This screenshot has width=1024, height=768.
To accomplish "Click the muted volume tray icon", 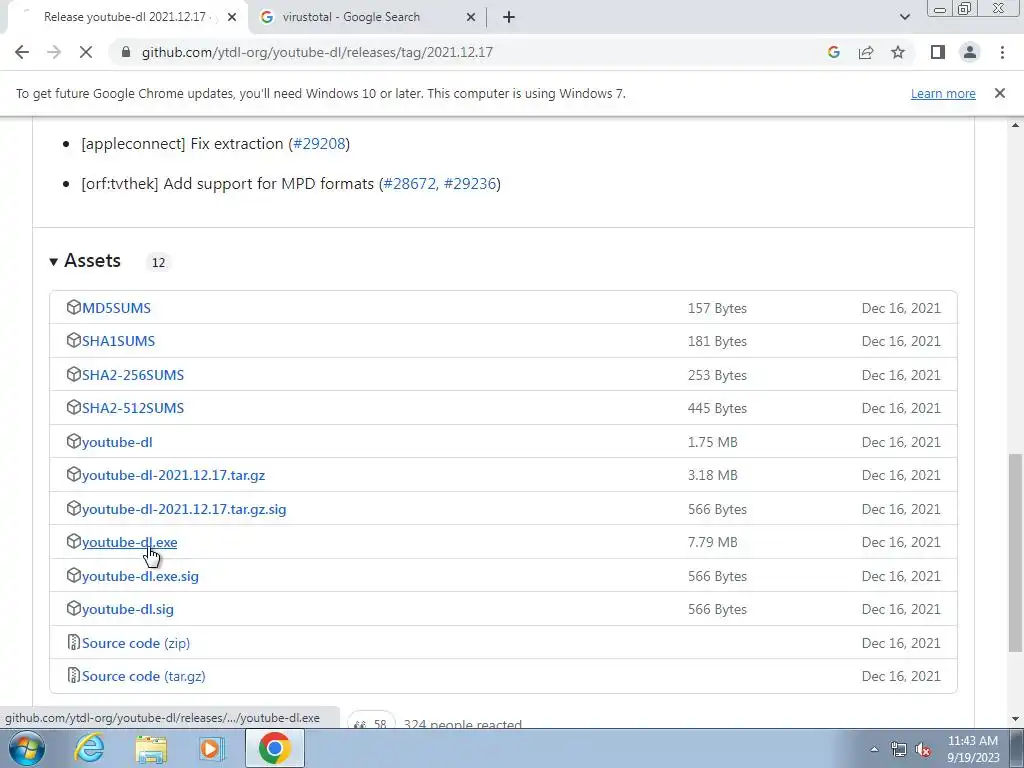I will click(923, 749).
